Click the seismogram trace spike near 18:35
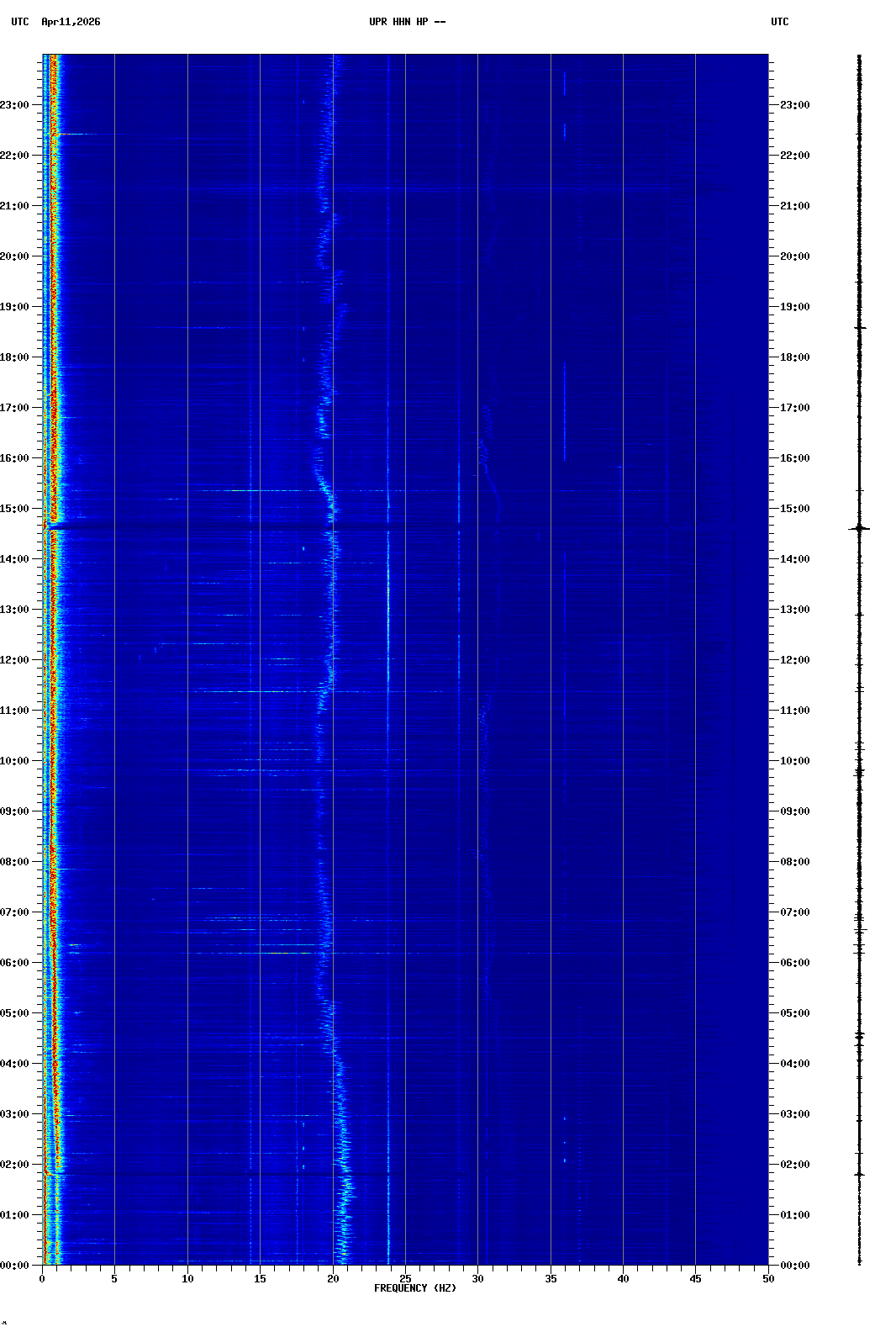The width and height of the screenshot is (896, 1332). (x=859, y=327)
